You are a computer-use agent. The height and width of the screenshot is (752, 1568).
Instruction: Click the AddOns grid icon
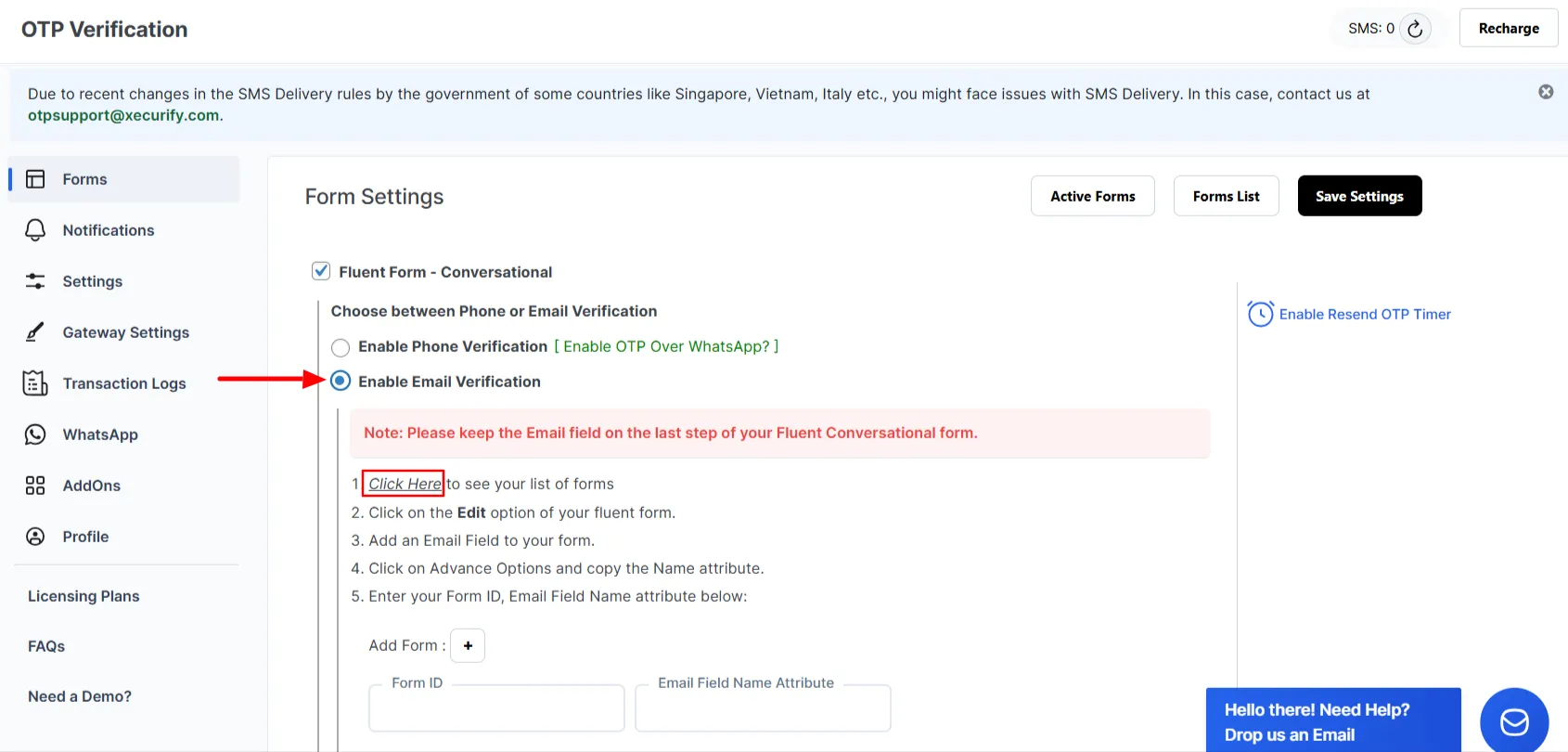pos(35,486)
